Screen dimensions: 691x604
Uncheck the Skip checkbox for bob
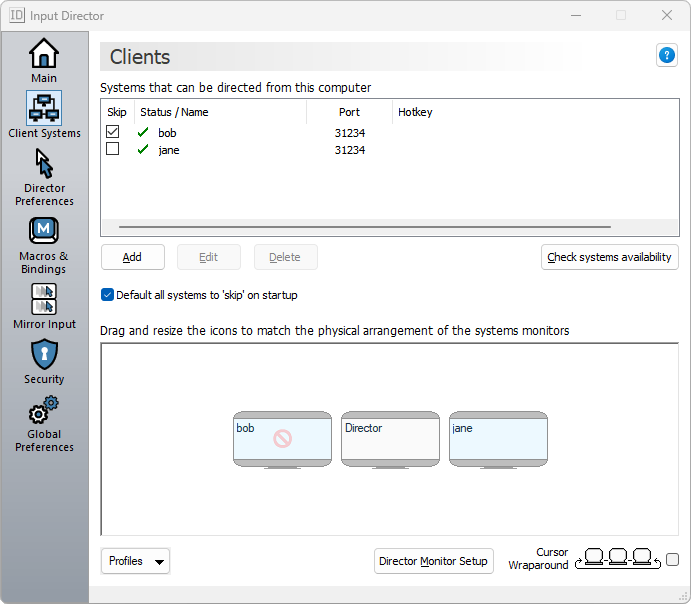(113, 132)
